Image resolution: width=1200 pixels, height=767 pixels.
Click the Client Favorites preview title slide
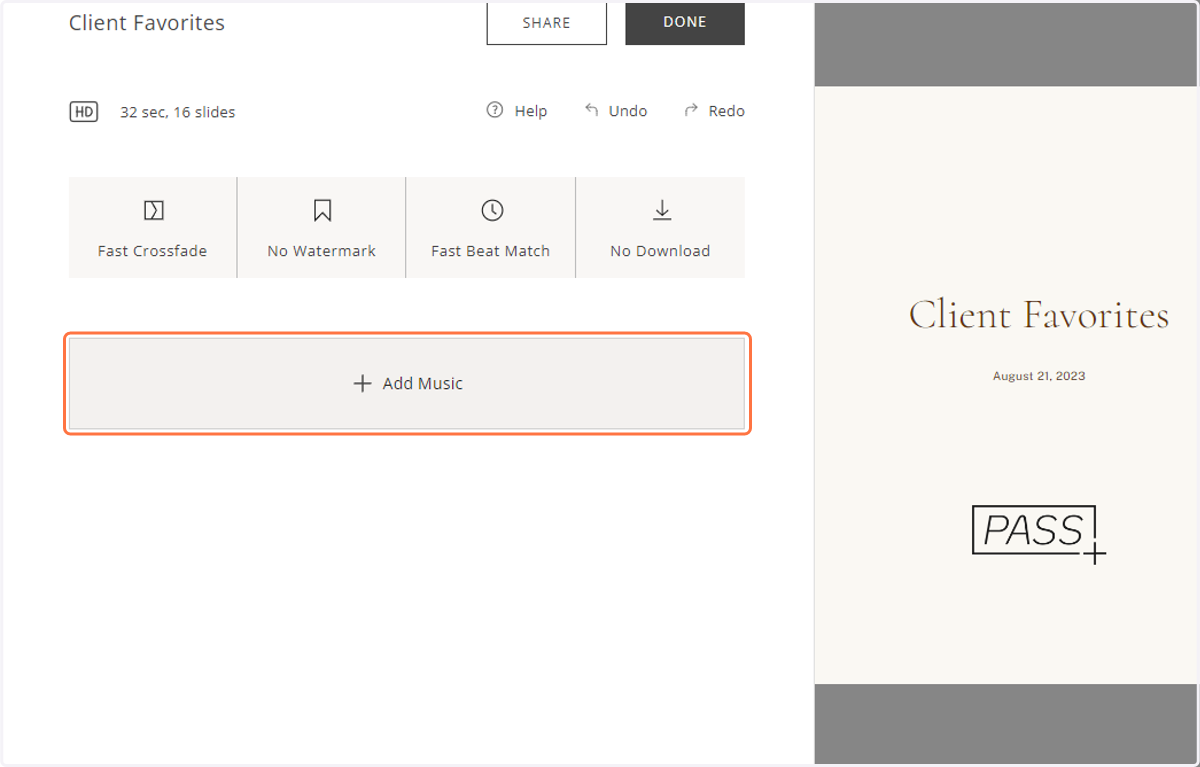1038,315
